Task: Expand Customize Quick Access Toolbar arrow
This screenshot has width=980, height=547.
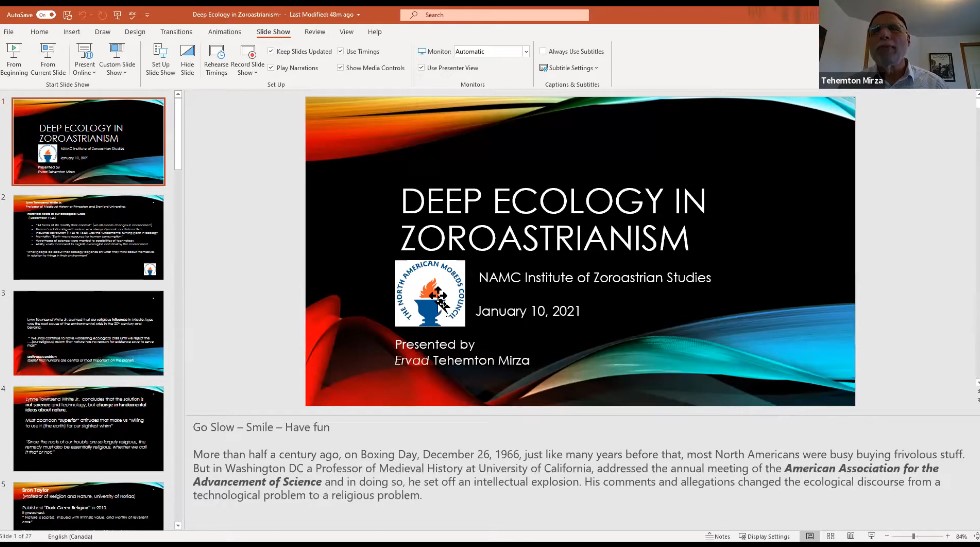Action: [x=147, y=14]
